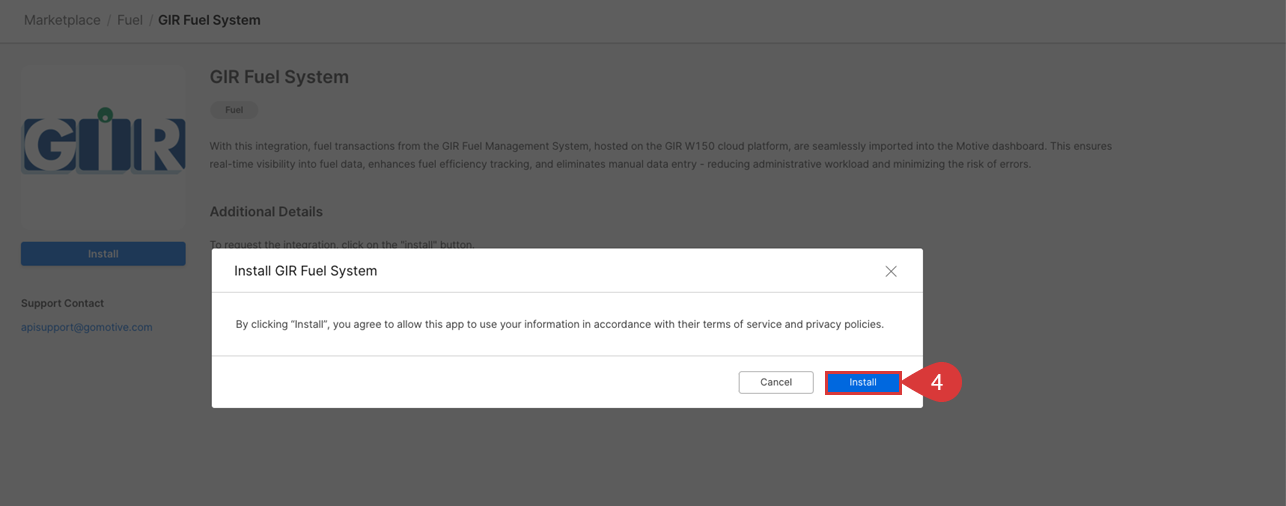
Task: Select the Support Contact label
Action: (62, 303)
